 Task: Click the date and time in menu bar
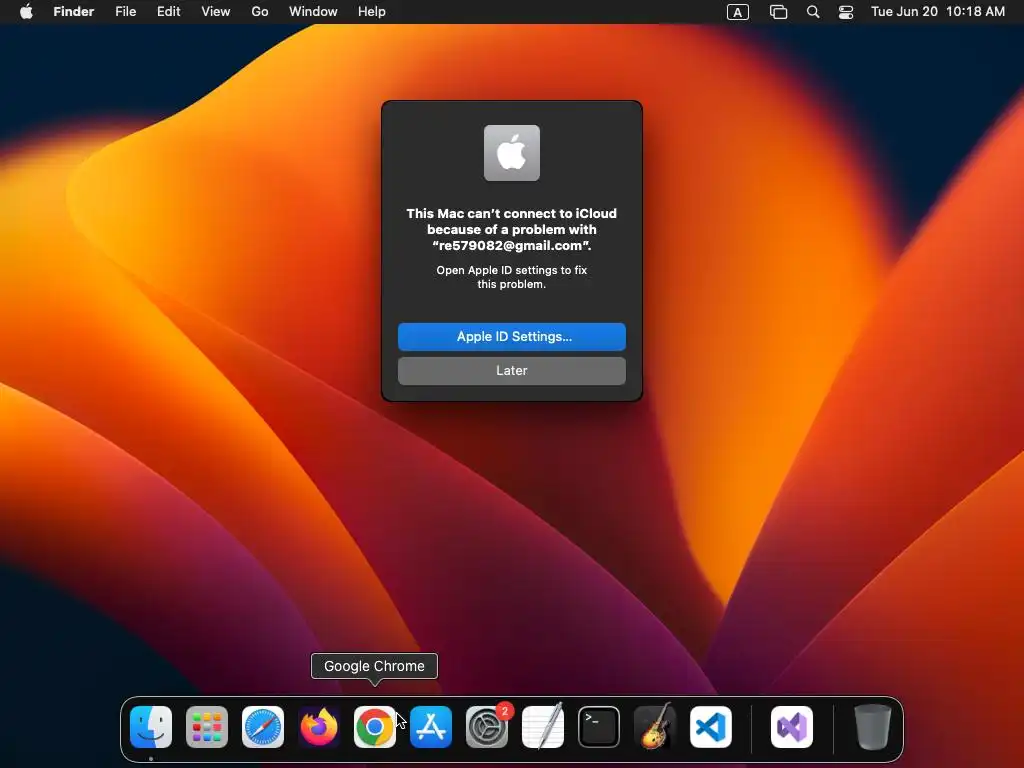point(938,12)
